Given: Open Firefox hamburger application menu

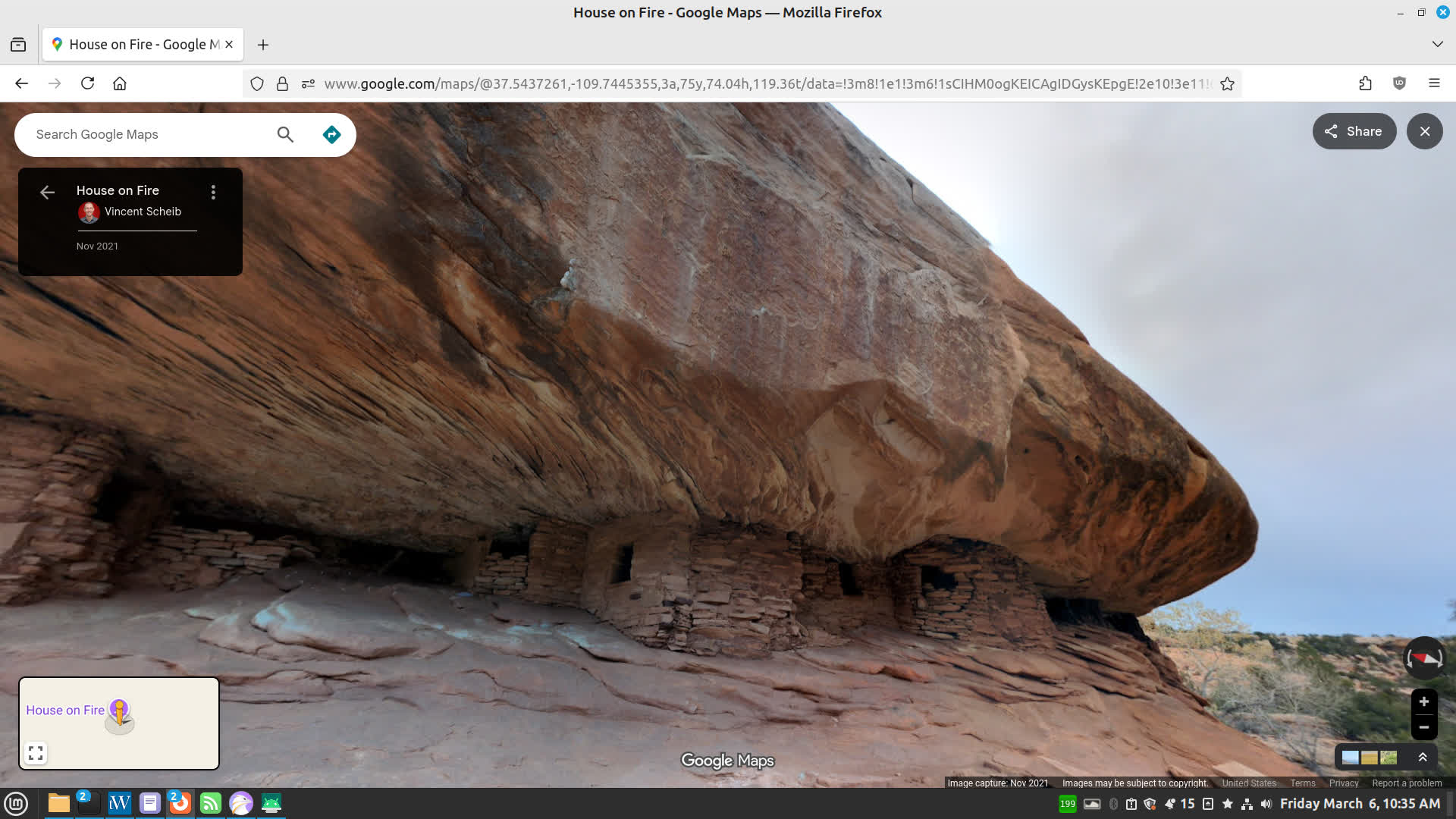Looking at the screenshot, I should [1433, 83].
